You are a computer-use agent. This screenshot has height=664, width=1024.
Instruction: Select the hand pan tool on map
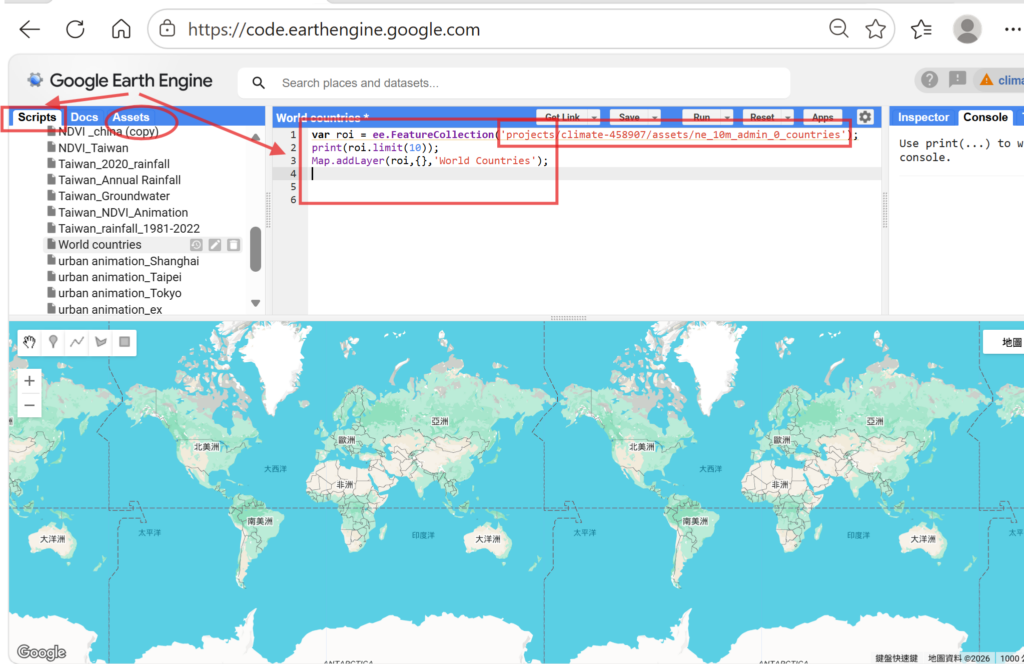pos(30,343)
